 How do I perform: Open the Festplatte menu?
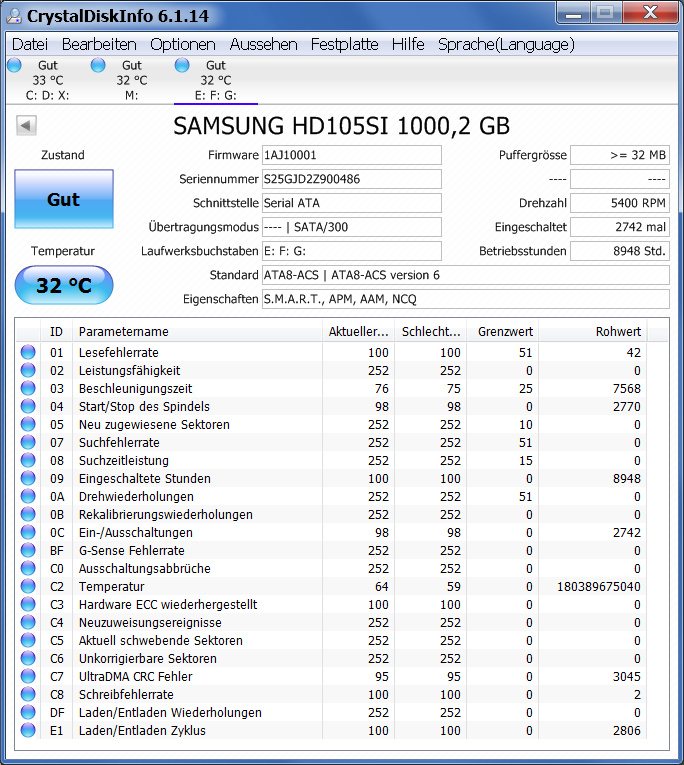click(344, 44)
